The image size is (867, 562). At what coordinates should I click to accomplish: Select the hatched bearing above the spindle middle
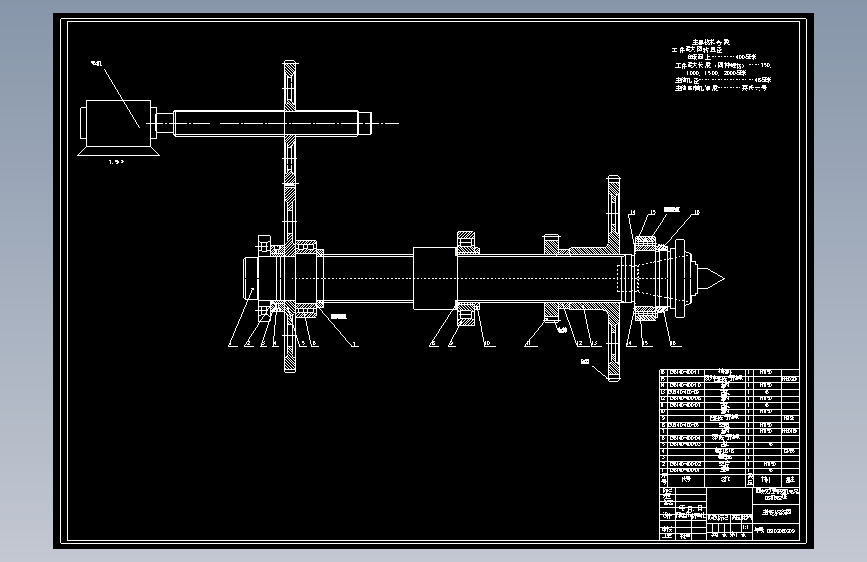[x=466, y=242]
